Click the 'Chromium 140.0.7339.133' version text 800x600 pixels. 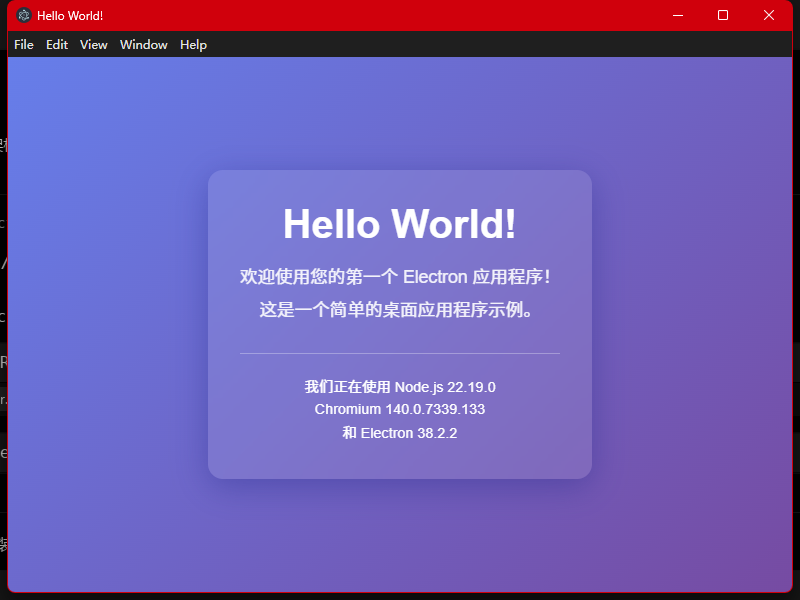click(x=400, y=409)
